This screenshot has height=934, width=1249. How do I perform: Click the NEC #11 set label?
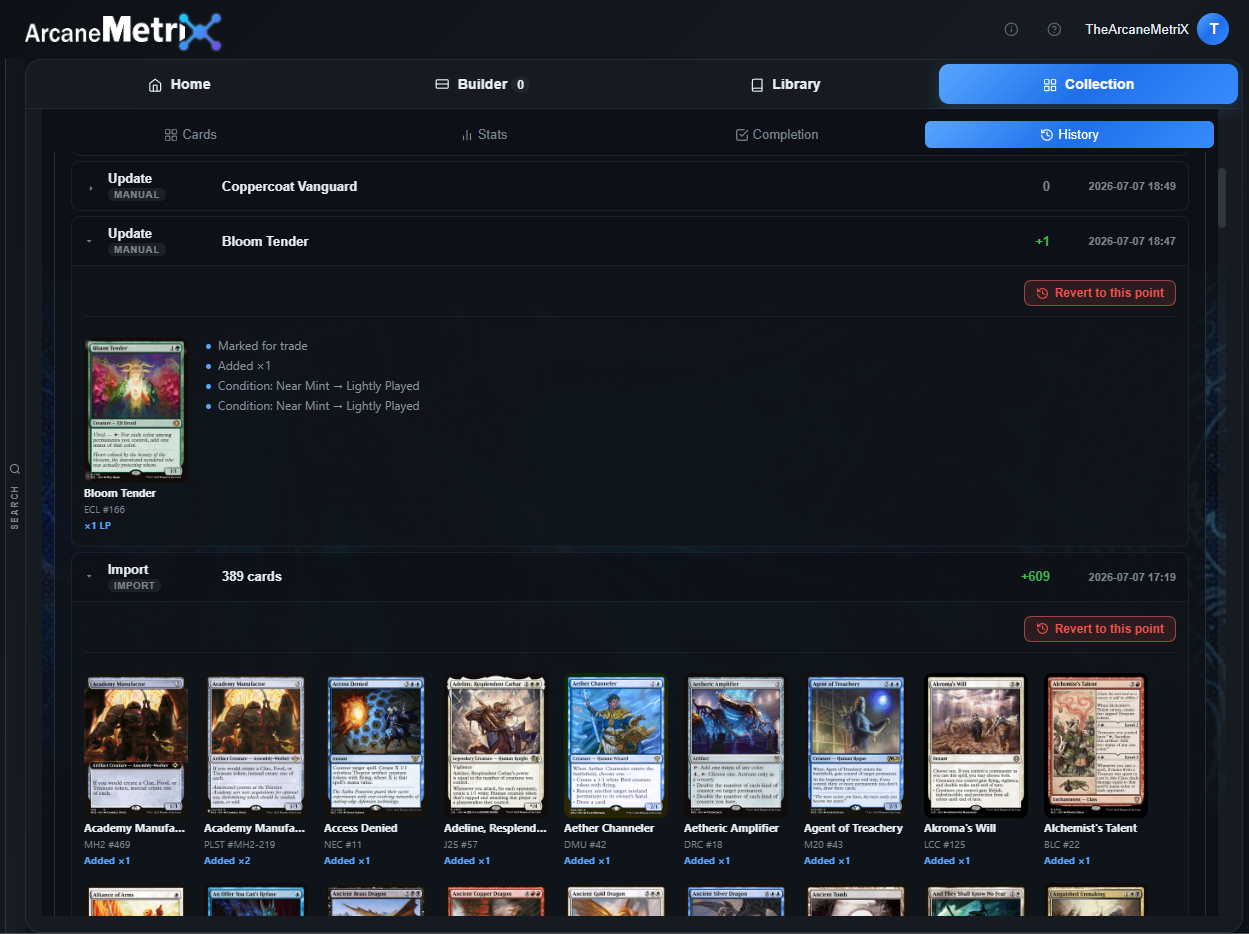(343, 845)
